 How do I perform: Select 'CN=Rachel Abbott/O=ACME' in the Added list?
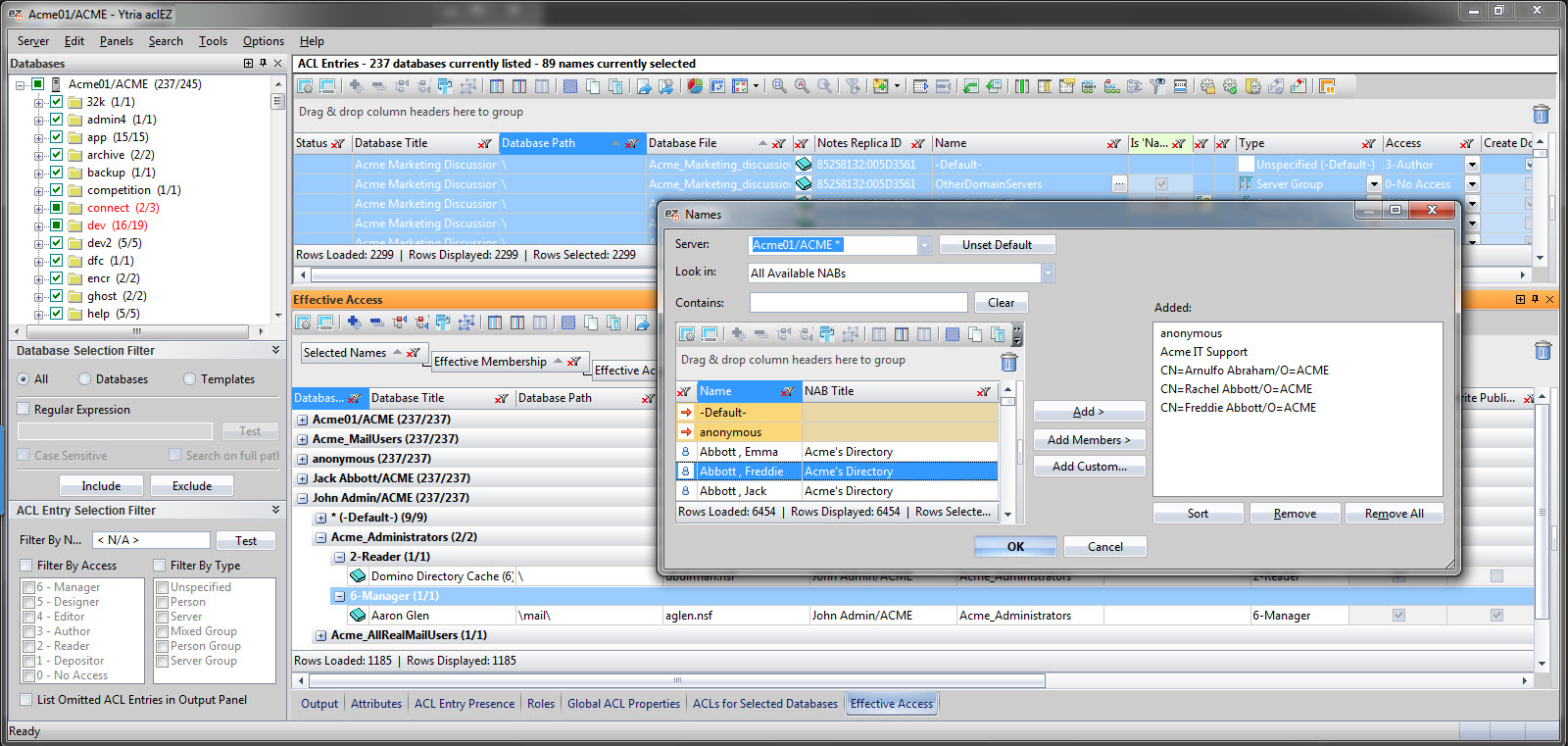[1236, 389]
